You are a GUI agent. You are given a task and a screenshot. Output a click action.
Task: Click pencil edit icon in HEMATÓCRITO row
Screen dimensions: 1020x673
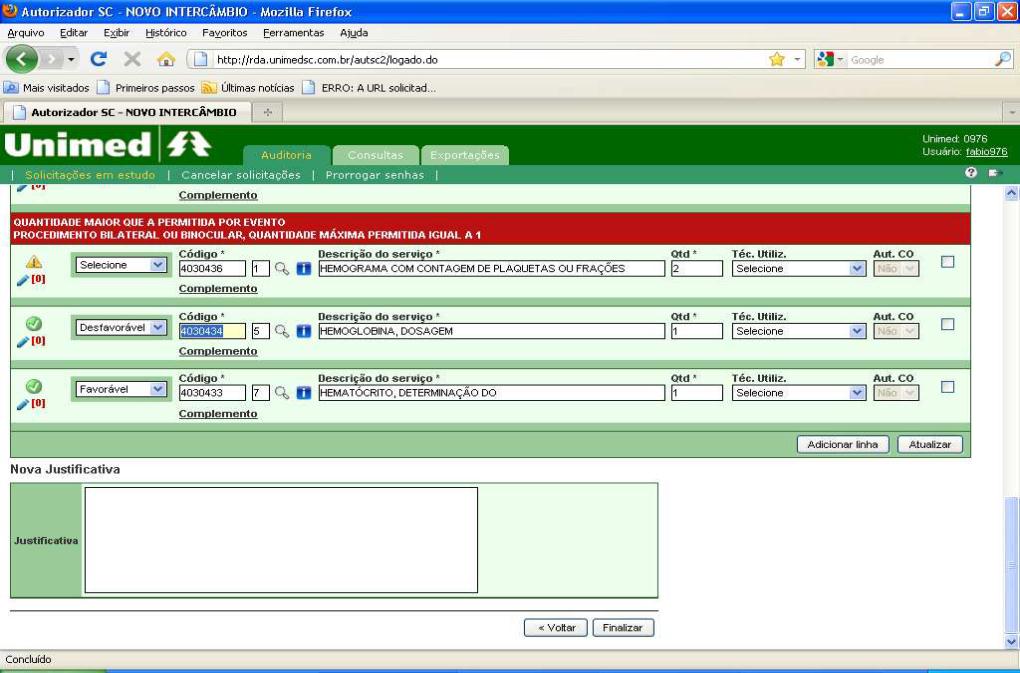tap(23, 404)
